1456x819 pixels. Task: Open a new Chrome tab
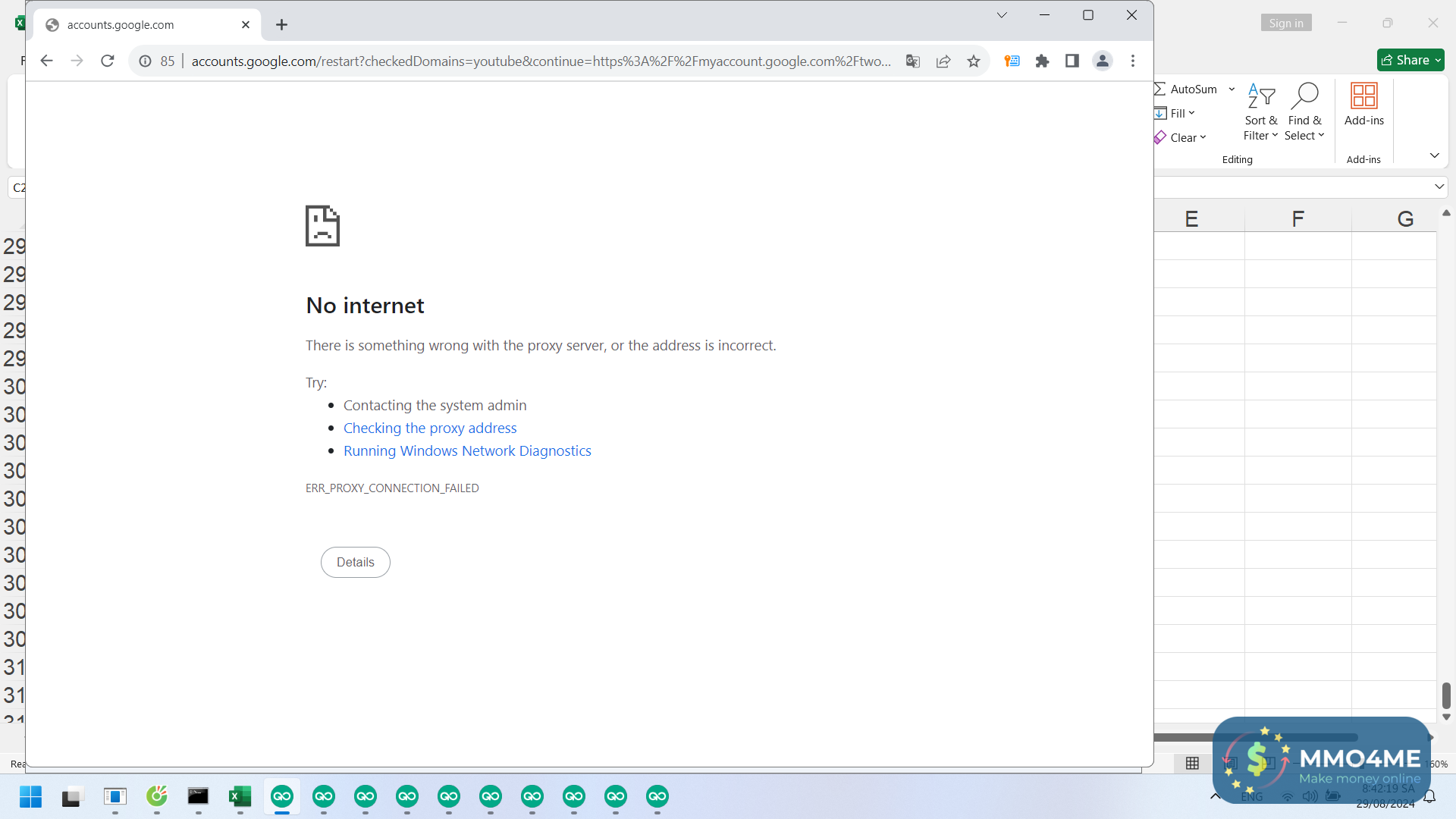click(x=281, y=25)
